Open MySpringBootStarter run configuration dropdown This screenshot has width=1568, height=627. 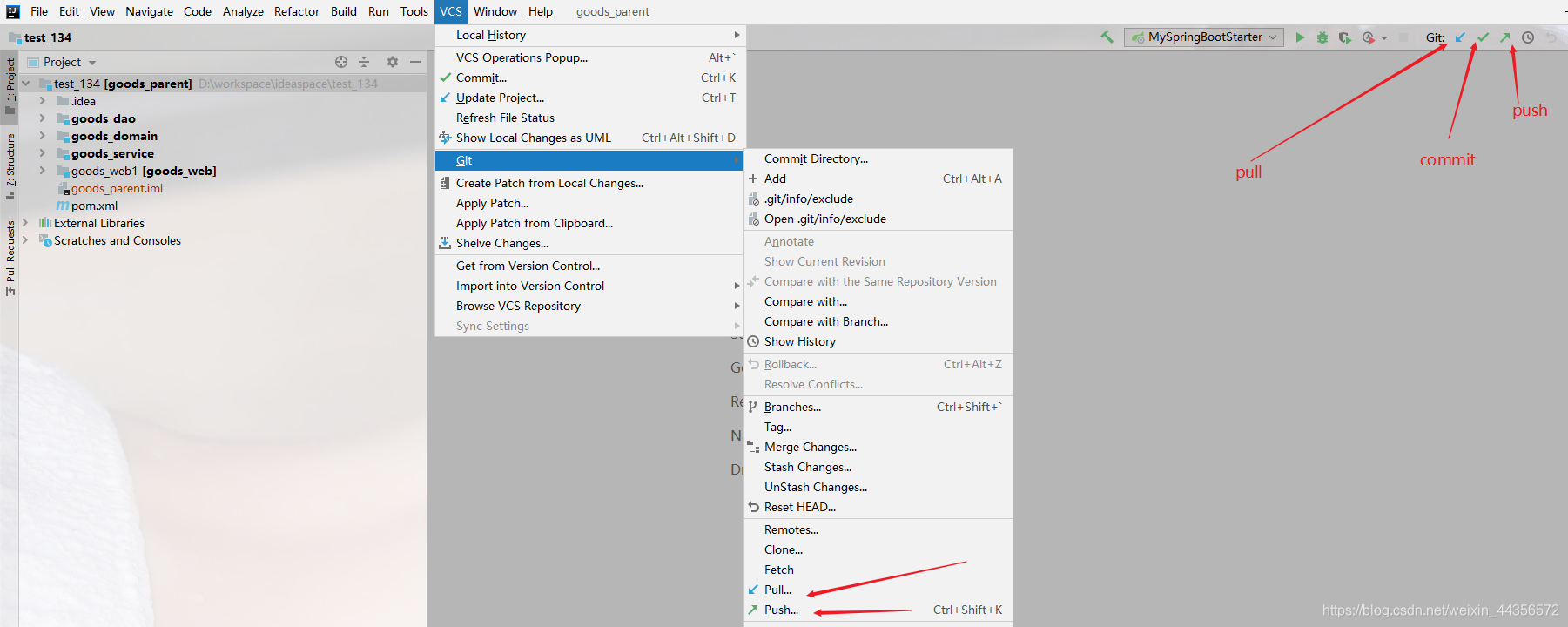point(1204,37)
